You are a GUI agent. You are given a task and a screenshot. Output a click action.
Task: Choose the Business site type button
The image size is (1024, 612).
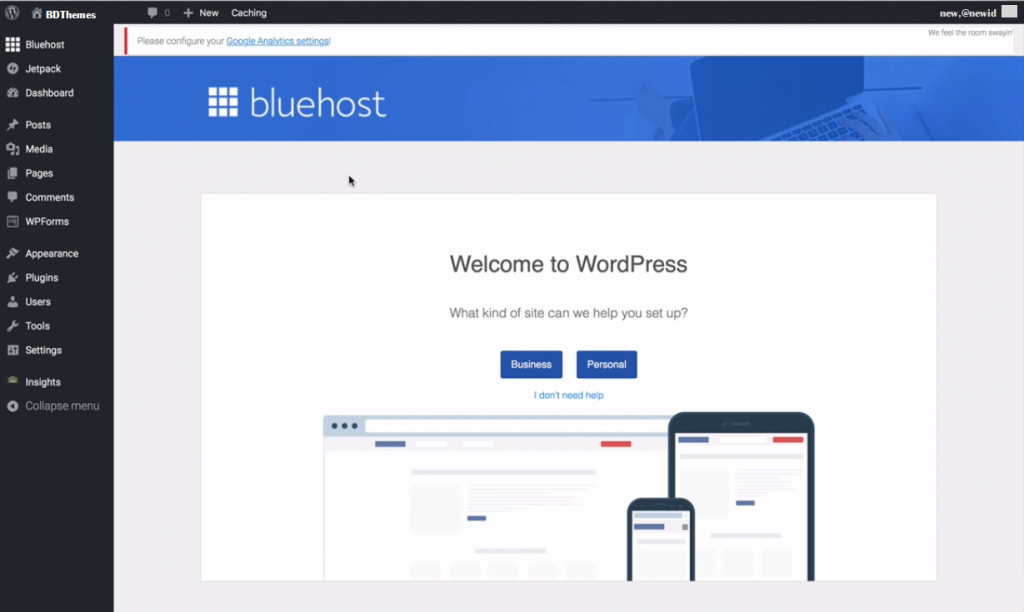(531, 365)
